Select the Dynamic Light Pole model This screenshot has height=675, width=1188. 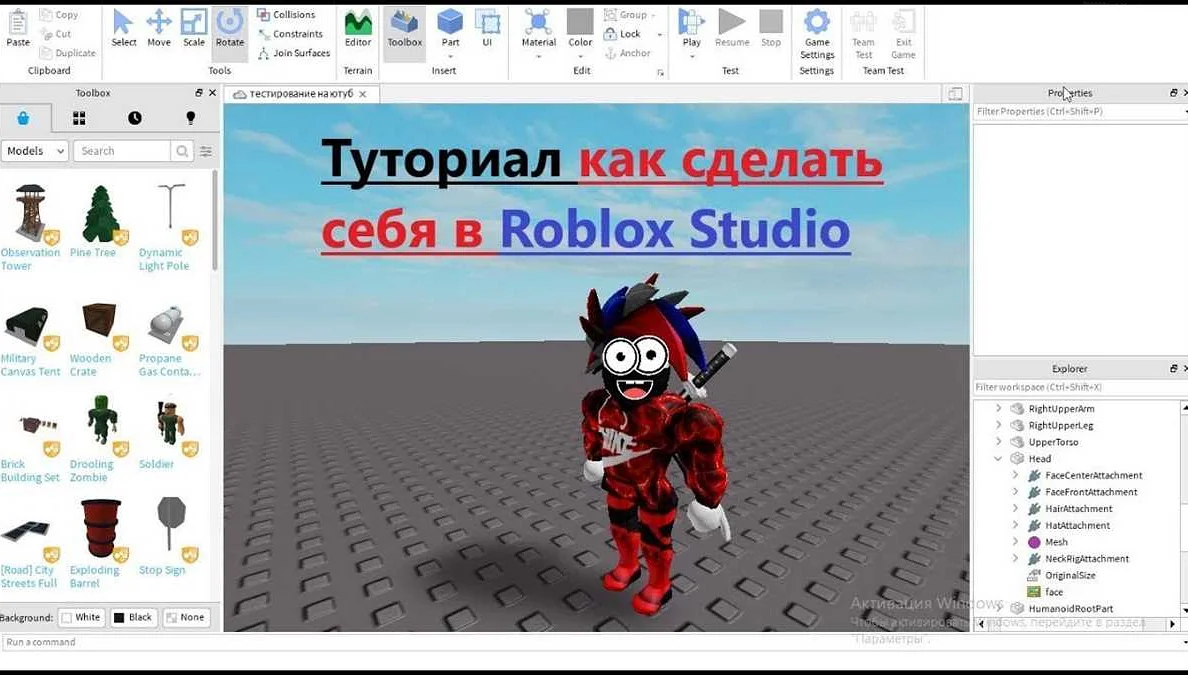(x=169, y=227)
